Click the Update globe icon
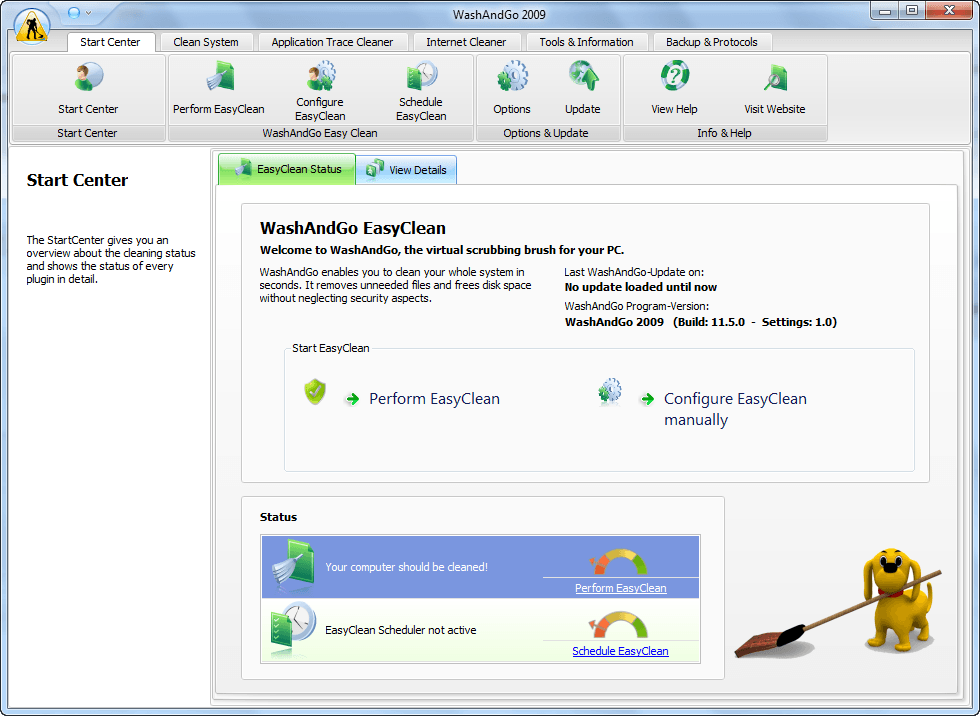Viewport: 980px width, 716px height. coord(583,76)
